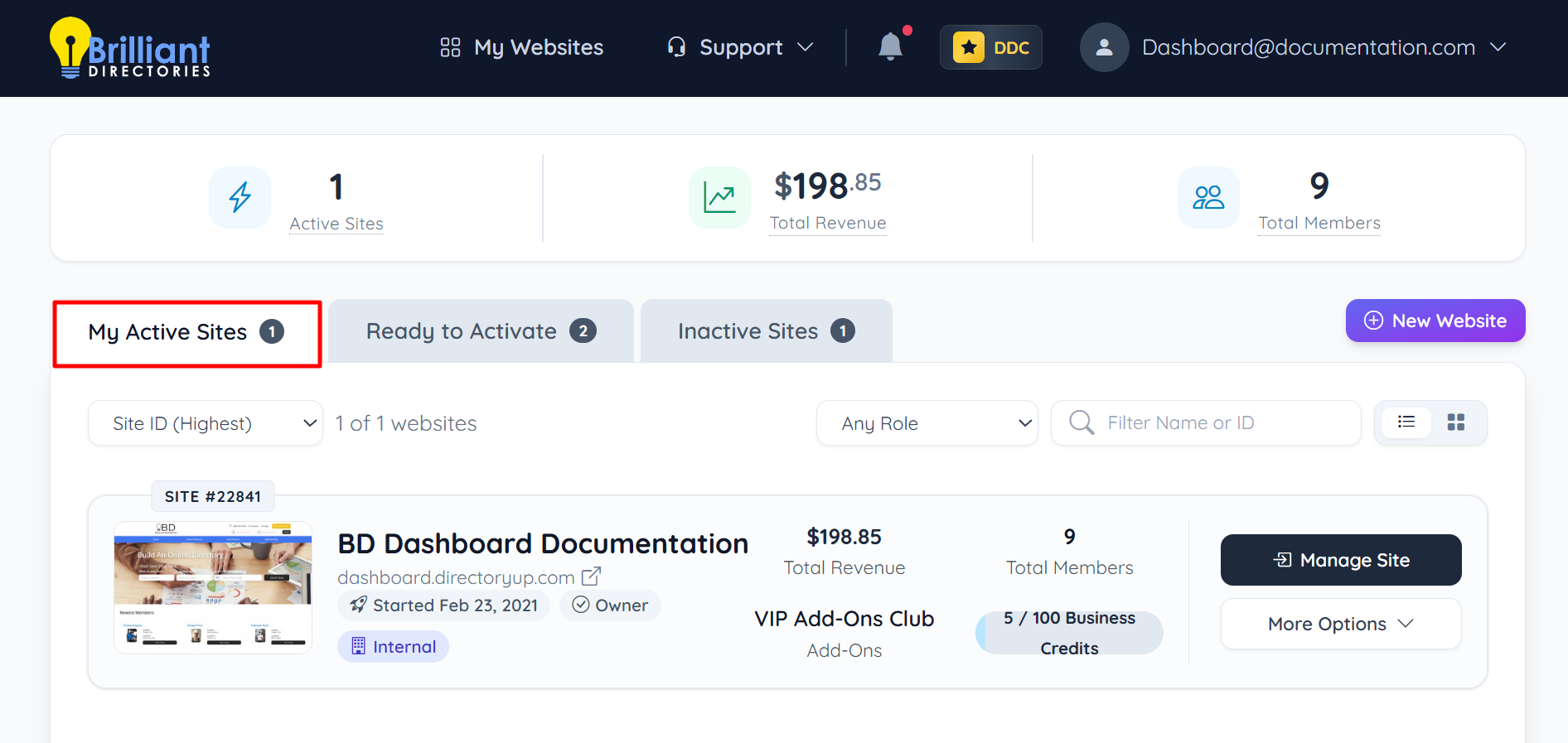Click the Total Members summary label
The height and width of the screenshot is (743, 1568).
pyautogui.click(x=1319, y=223)
